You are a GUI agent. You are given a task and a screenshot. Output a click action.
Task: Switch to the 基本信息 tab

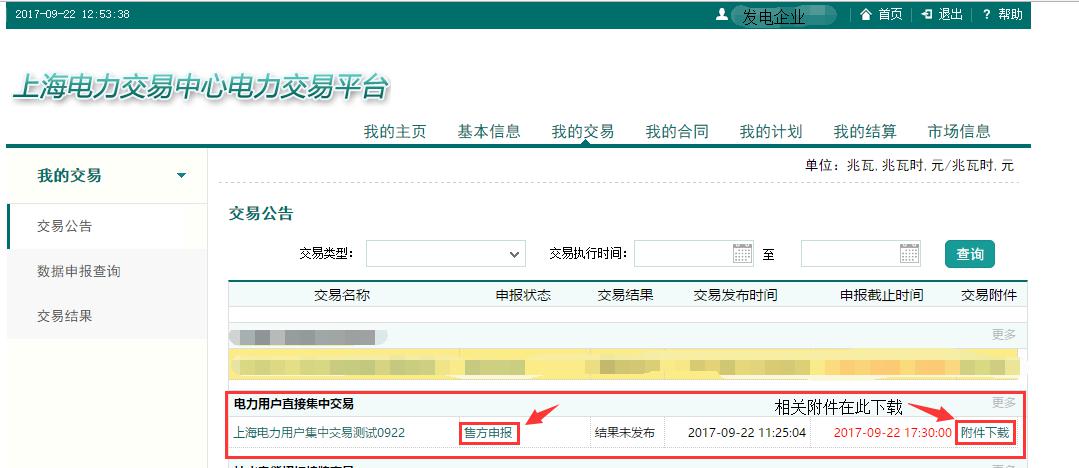[x=489, y=131]
